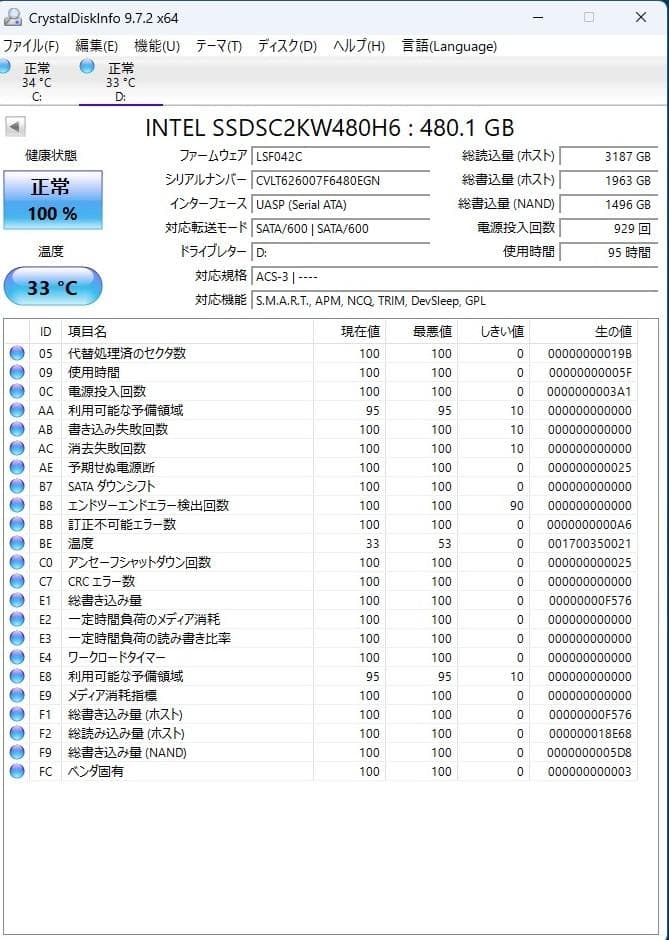Click the しきい値 column header
669x940 pixels.
point(493,332)
